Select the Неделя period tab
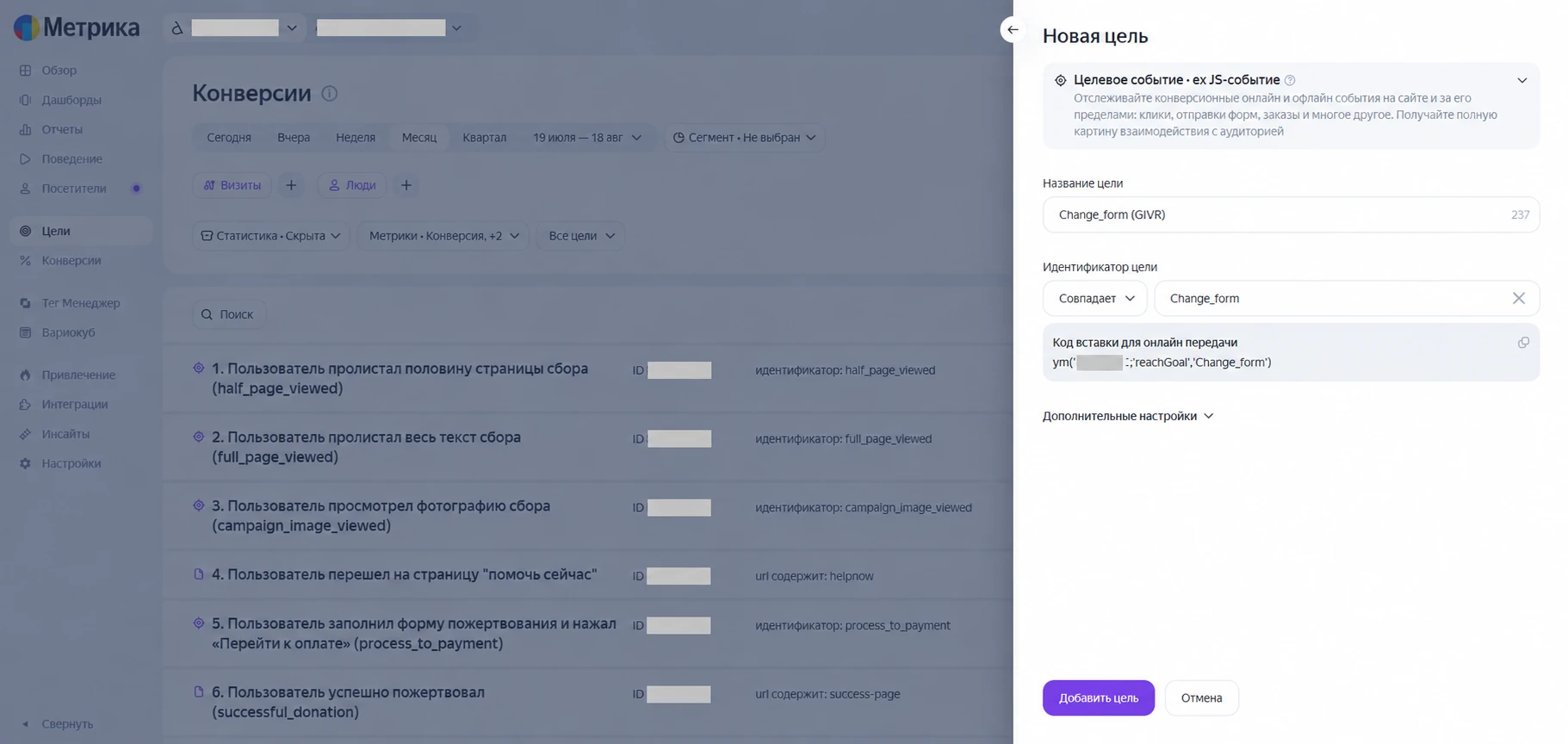1568x744 pixels. (x=356, y=138)
